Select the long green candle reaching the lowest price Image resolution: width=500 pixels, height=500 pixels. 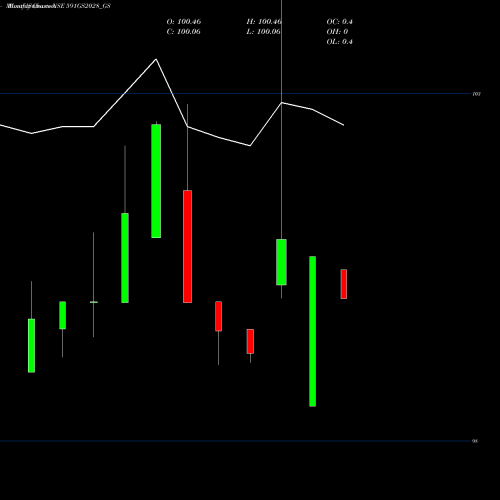click(x=312, y=331)
